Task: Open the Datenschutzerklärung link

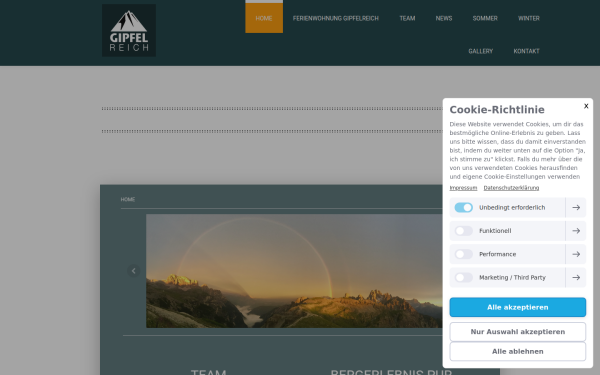Action: click(511, 188)
